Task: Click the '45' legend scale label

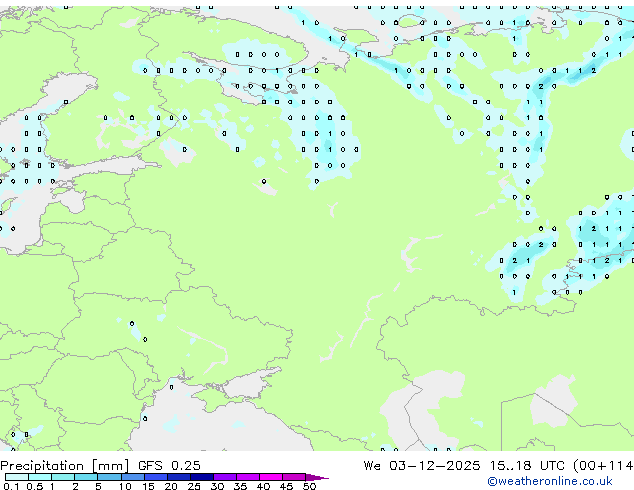Action: (286, 486)
